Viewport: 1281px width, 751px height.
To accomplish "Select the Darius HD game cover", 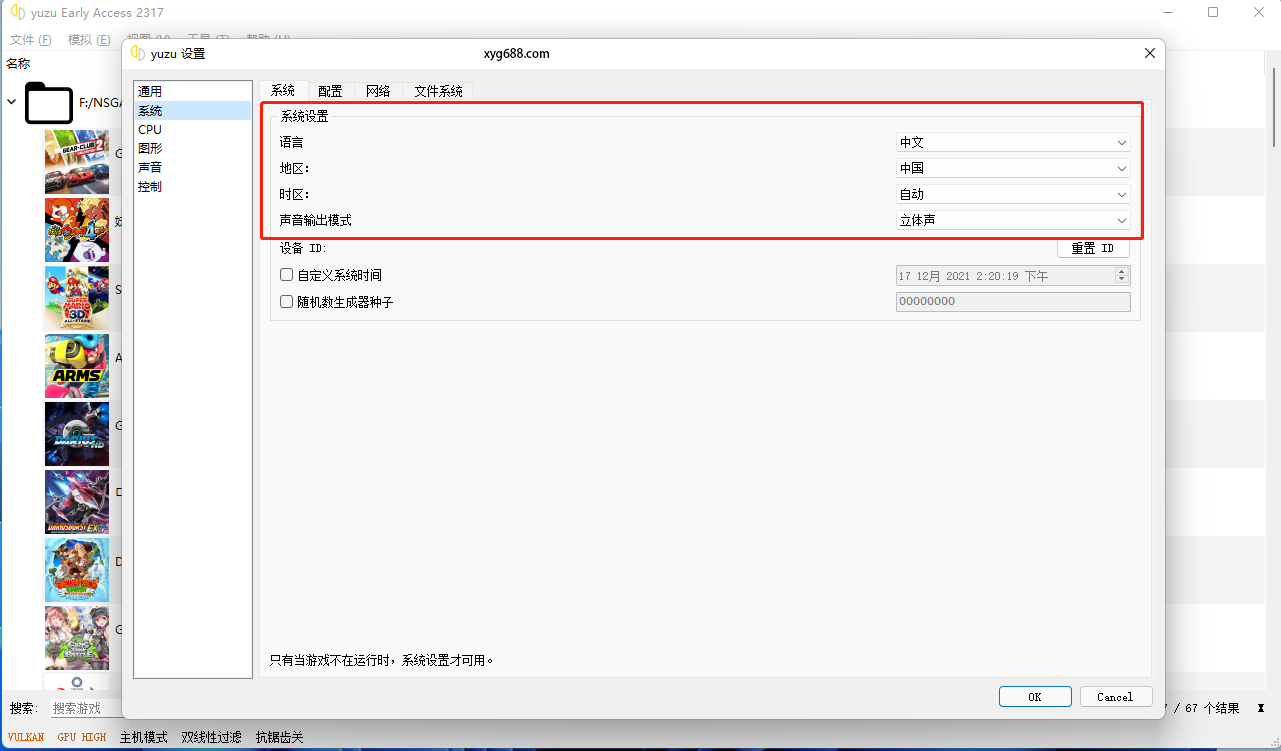I will point(77,434).
